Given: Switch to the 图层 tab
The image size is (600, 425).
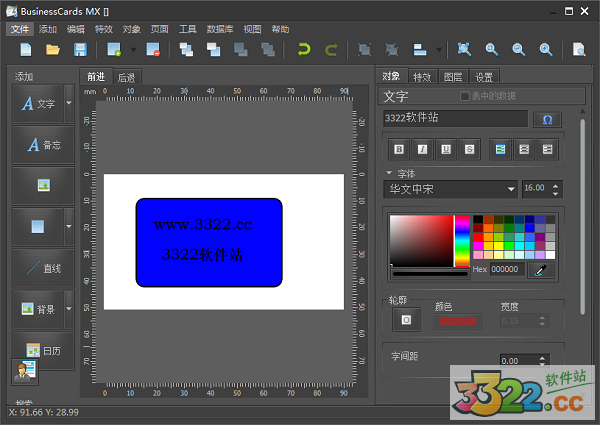Looking at the screenshot, I should pyautogui.click(x=453, y=77).
